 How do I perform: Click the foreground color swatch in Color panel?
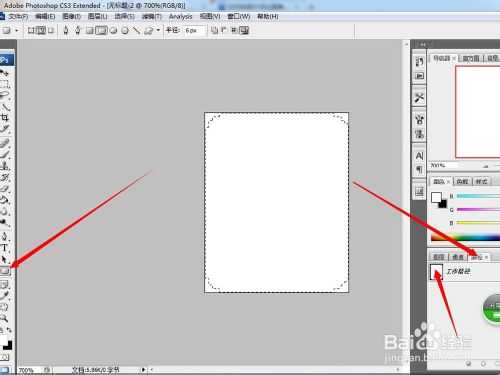436,197
